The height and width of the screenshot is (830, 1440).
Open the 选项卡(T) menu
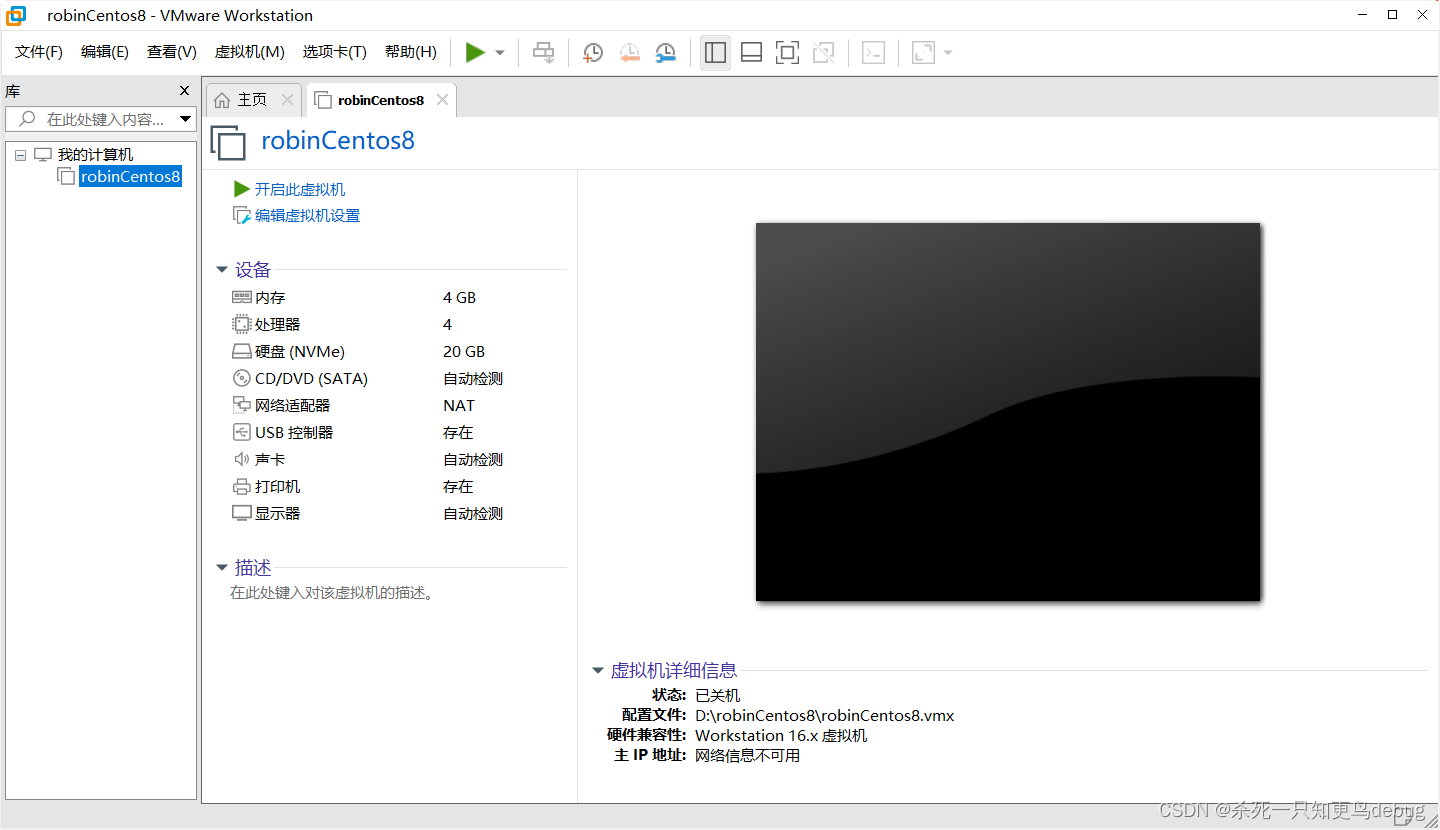[335, 52]
